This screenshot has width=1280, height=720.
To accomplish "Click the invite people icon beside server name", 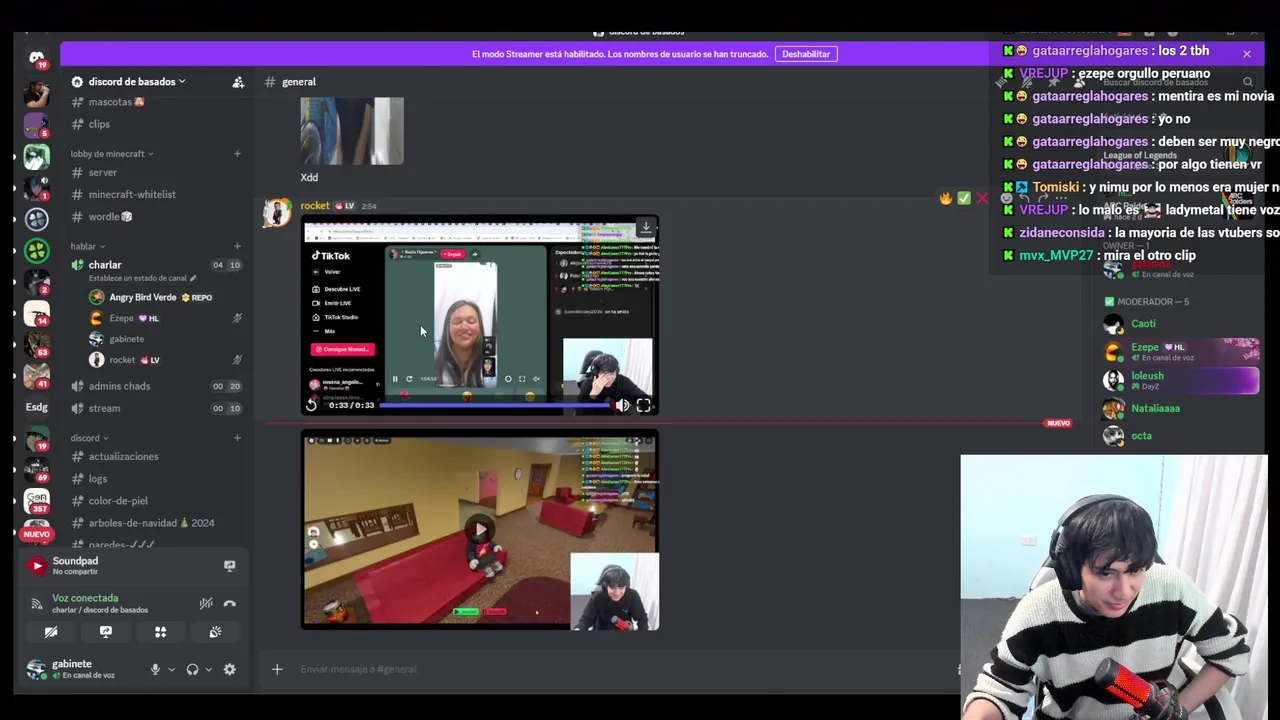I will click(x=238, y=82).
